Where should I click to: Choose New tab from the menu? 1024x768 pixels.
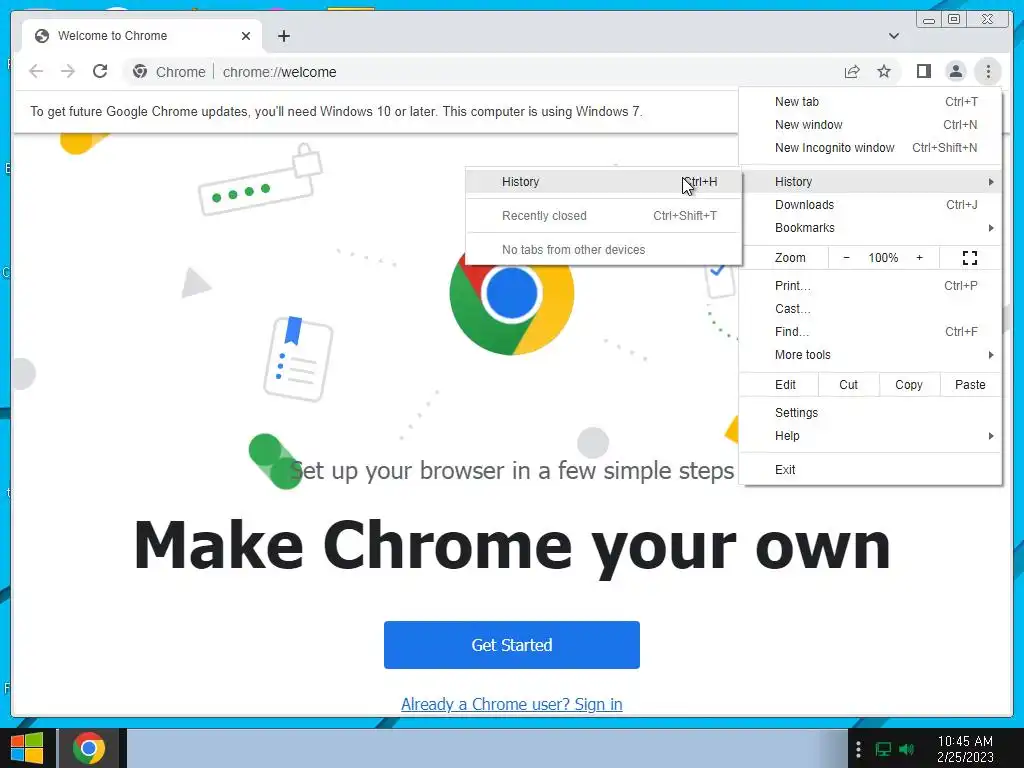coord(871,102)
